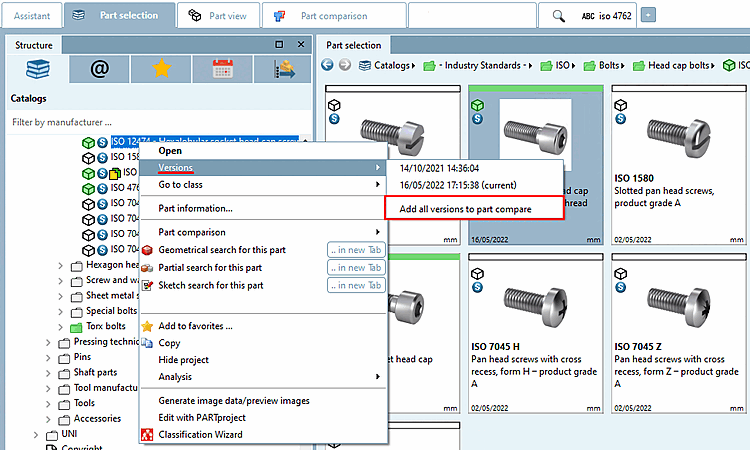Open geometrical search in new Tab

[x=356, y=250]
